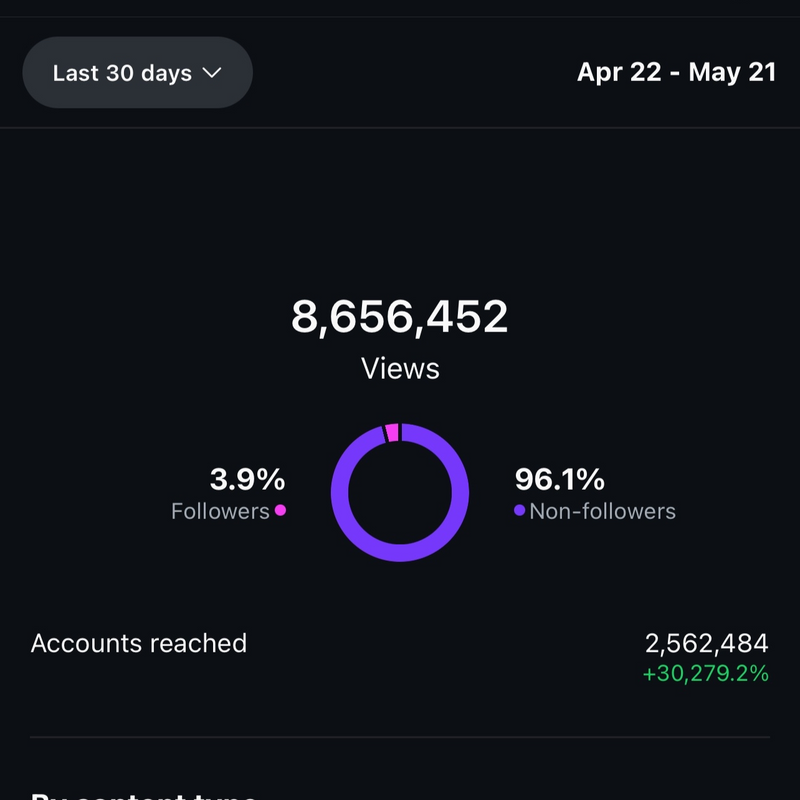
Task: Select the By content type section heading
Action: click(x=145, y=795)
